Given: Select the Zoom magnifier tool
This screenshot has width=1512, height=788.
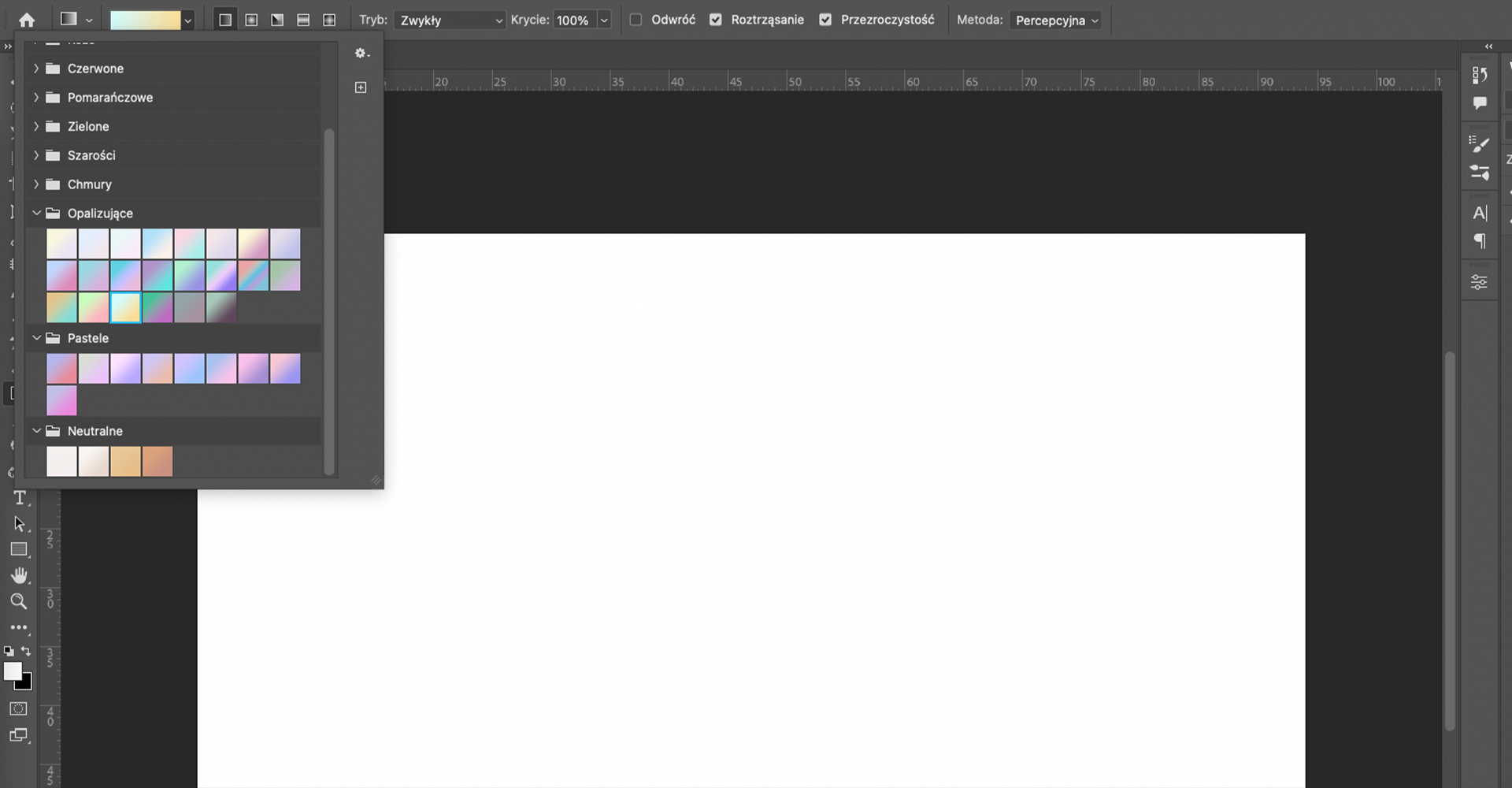Looking at the screenshot, I should [19, 602].
